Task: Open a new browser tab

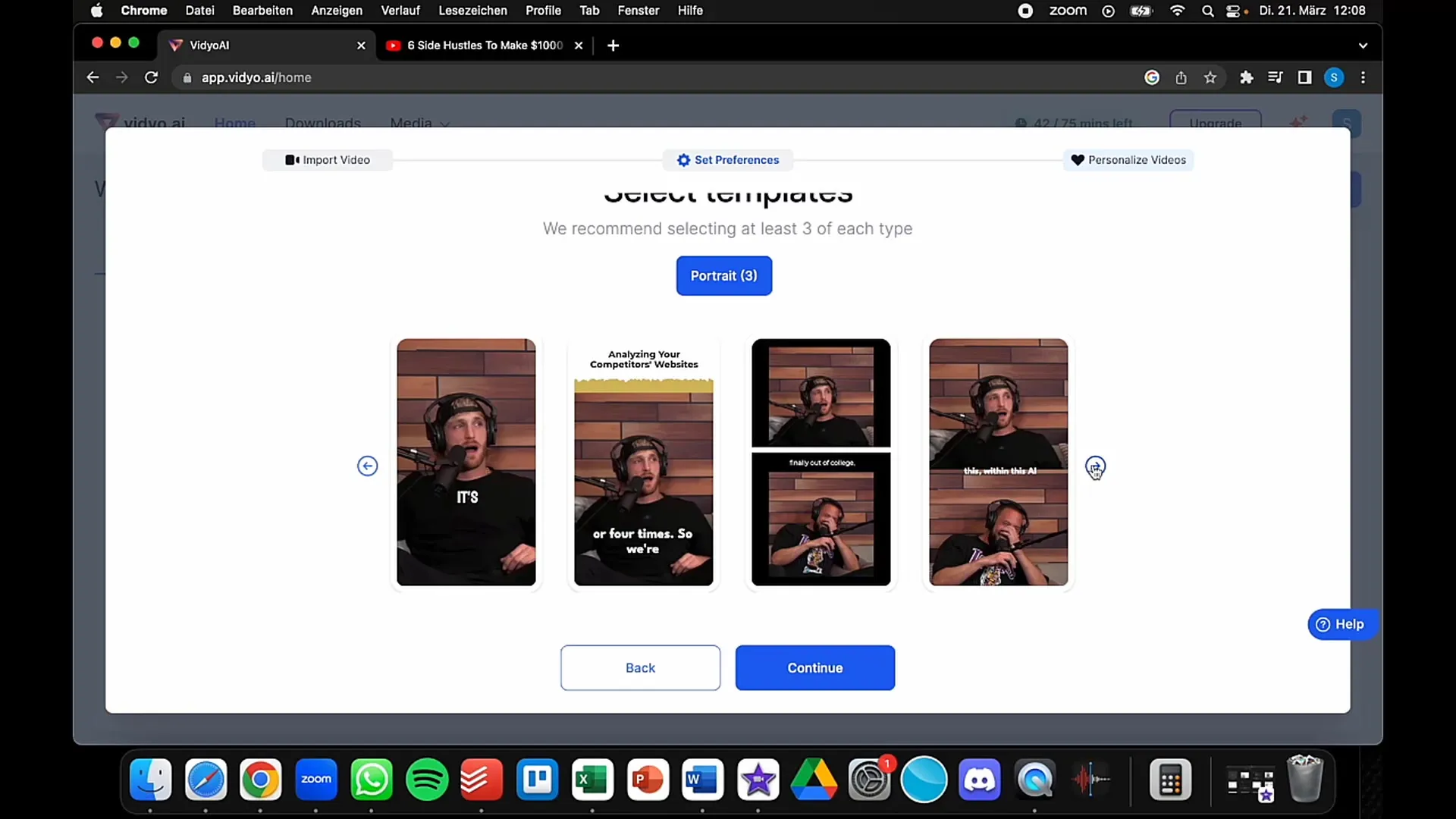Action: pyautogui.click(x=613, y=45)
